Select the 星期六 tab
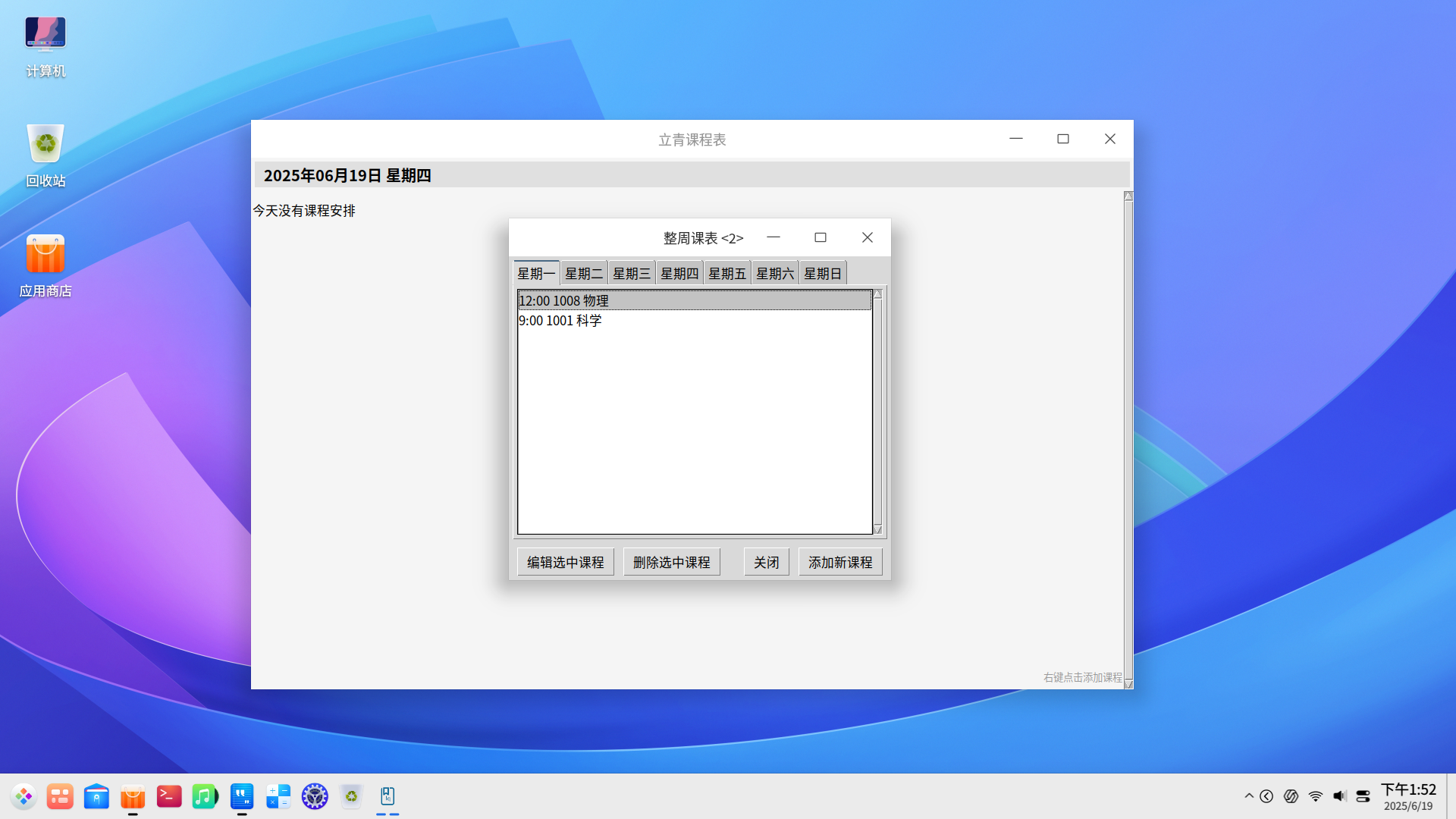Image resolution: width=1456 pixels, height=819 pixels. 775,273
